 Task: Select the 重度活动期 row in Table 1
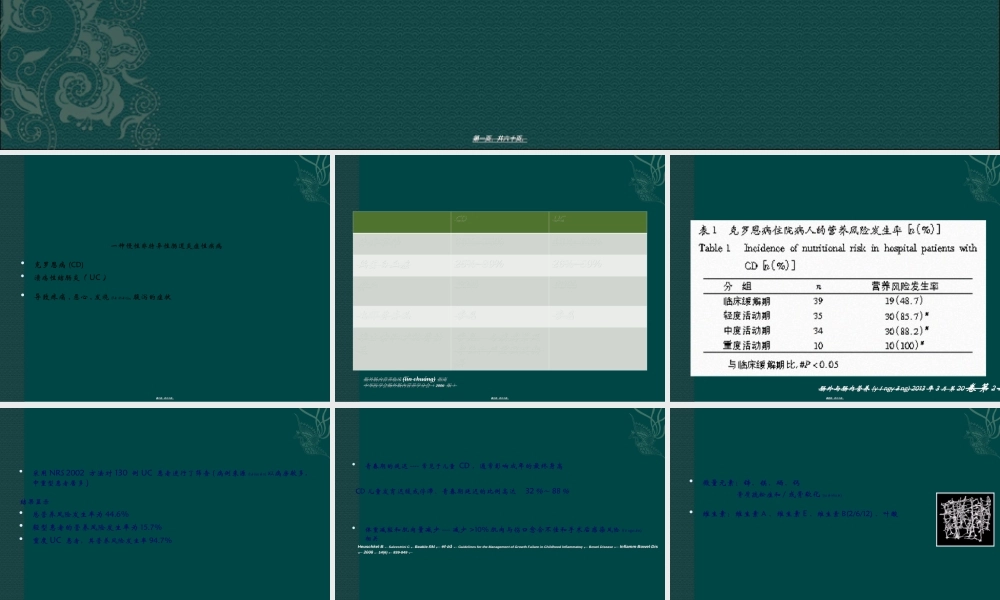coord(834,344)
